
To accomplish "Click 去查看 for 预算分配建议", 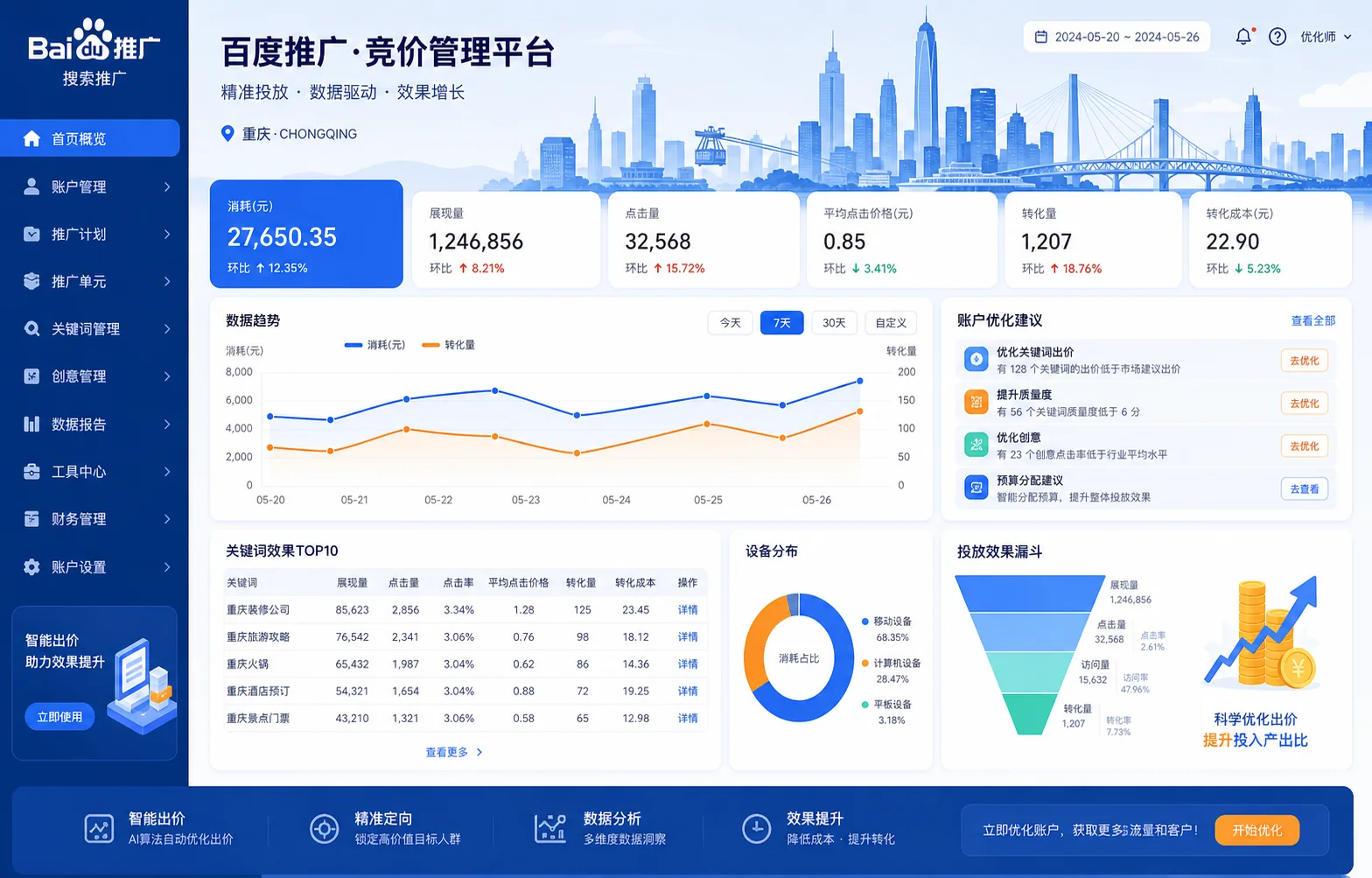I will tap(1305, 488).
